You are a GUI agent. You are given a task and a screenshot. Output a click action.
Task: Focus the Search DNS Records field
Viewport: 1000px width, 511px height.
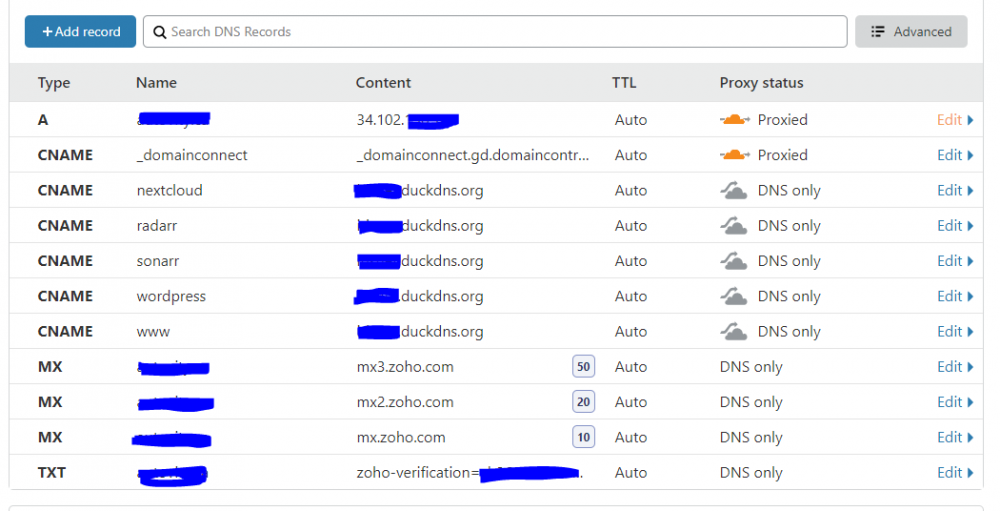495,31
